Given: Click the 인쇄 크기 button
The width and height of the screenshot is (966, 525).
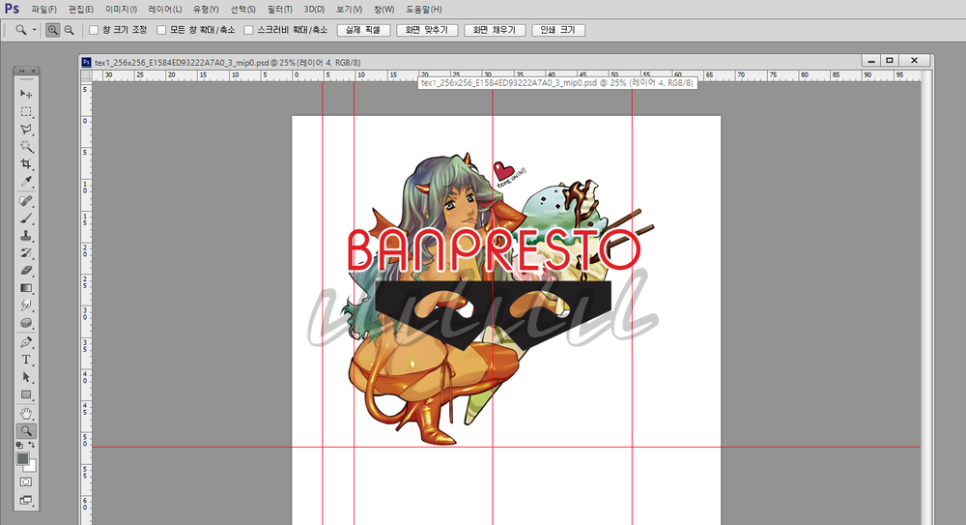Looking at the screenshot, I should click(x=558, y=30).
